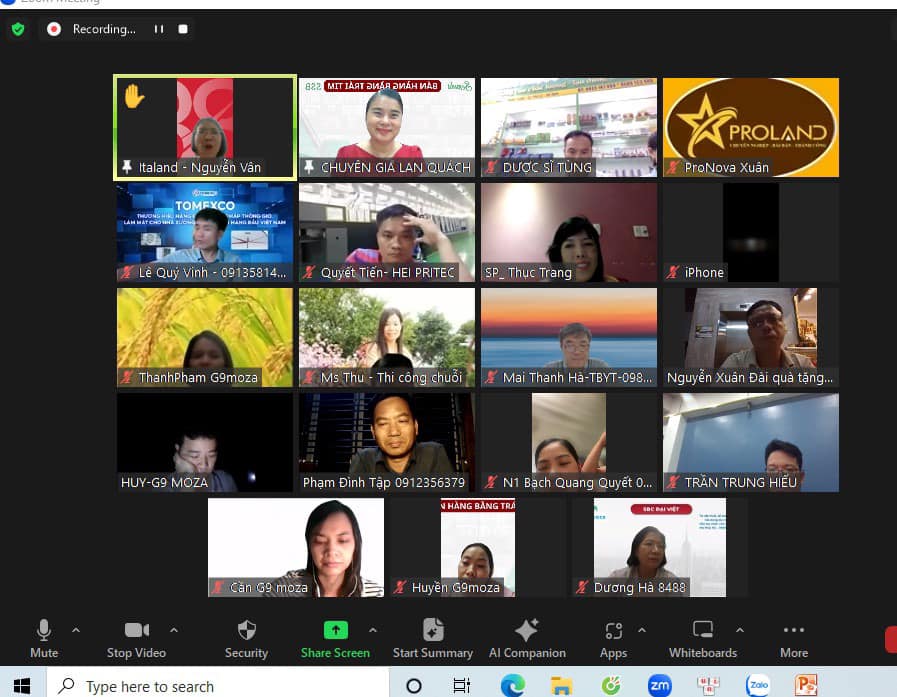The height and width of the screenshot is (697, 897).
Task: Click muted mic icon on Huyền G9moza
Action: tap(400, 588)
